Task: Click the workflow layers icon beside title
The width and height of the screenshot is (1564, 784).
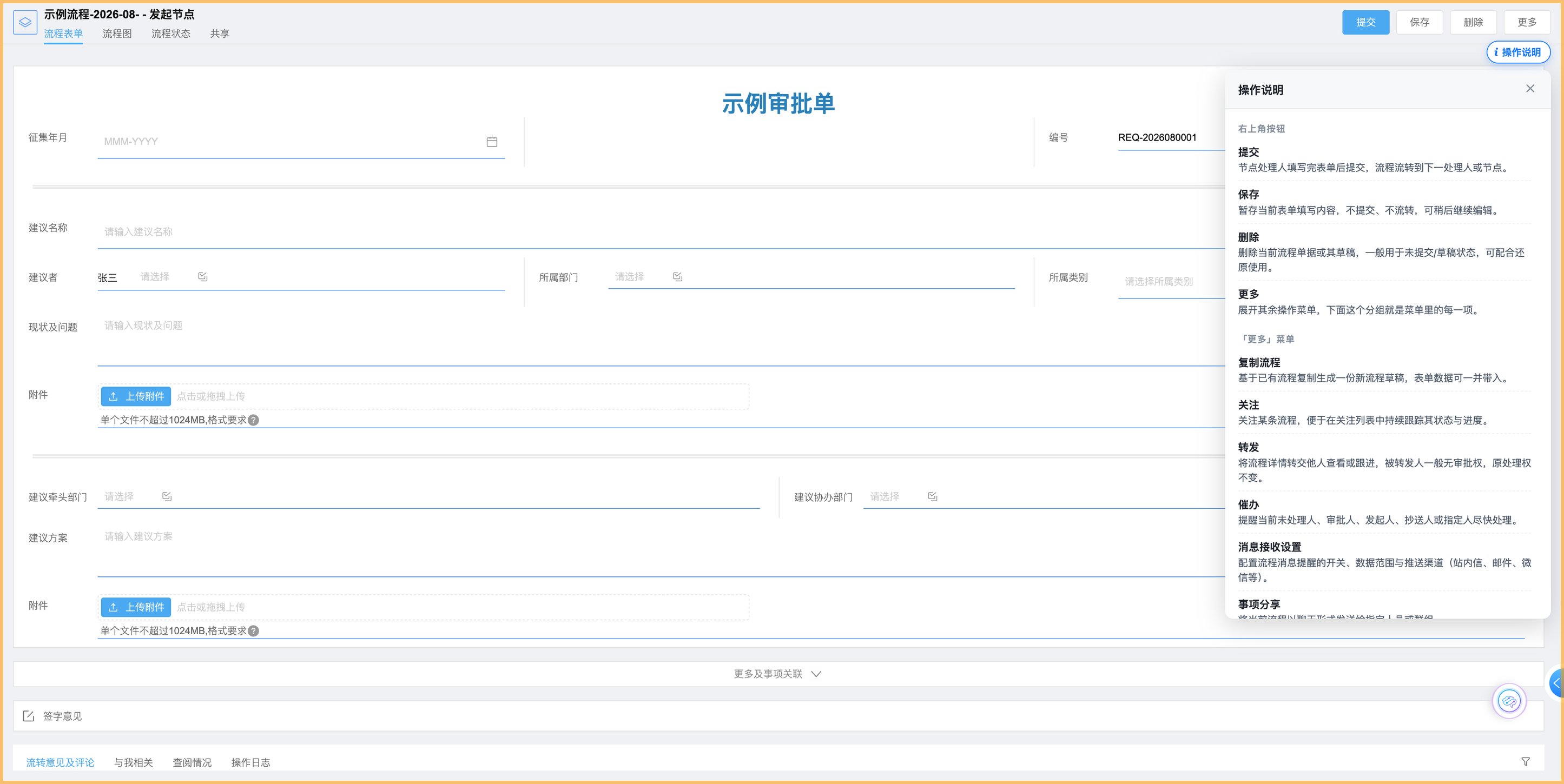Action: 25,23
